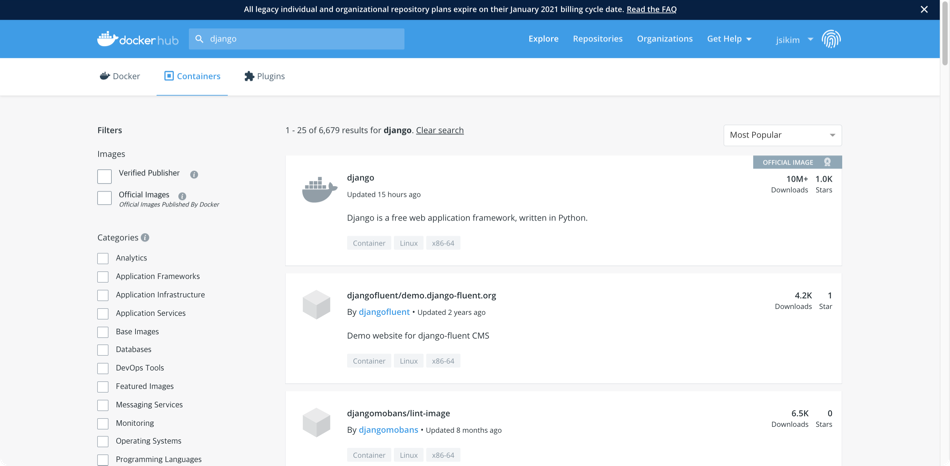The width and height of the screenshot is (950, 466).
Task: Click the Linux tag on django card
Action: pos(409,243)
